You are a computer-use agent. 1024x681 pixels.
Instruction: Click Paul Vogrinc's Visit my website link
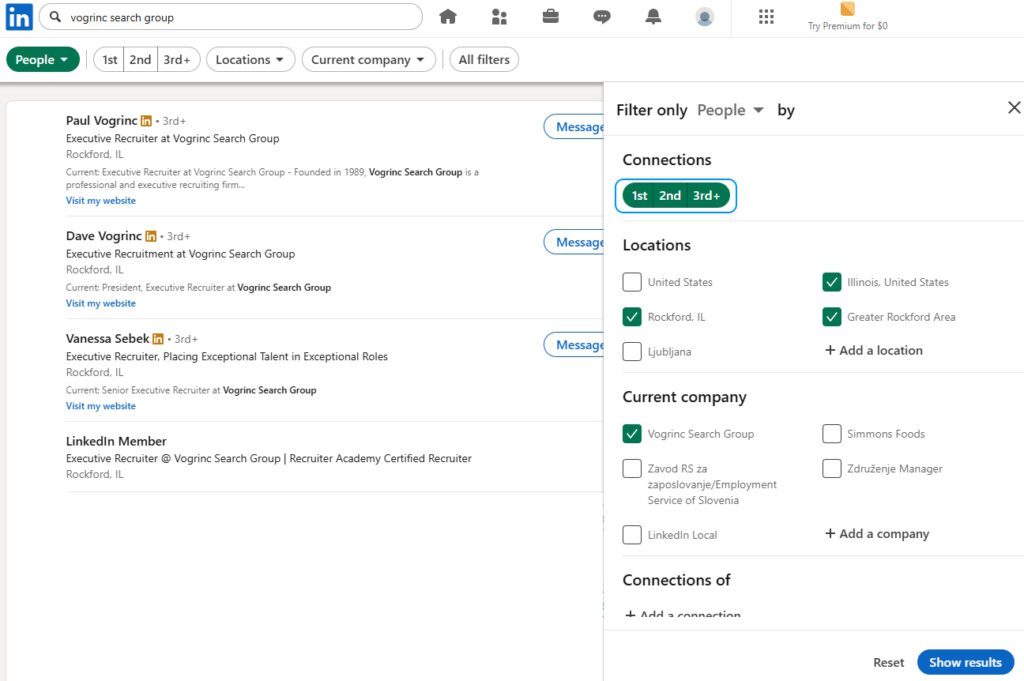101,200
